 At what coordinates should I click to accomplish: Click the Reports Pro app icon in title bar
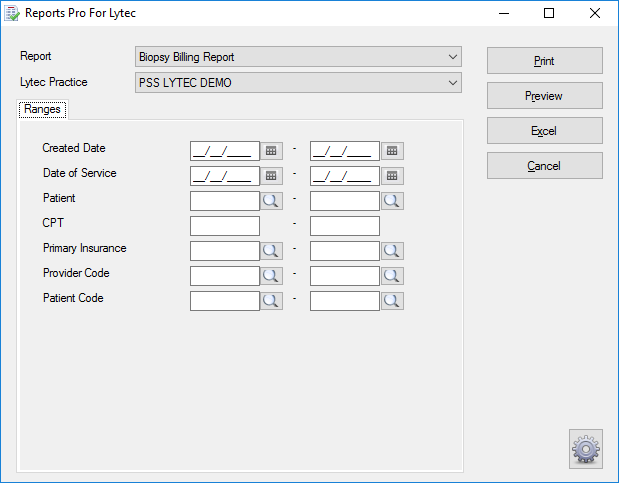pos(11,13)
